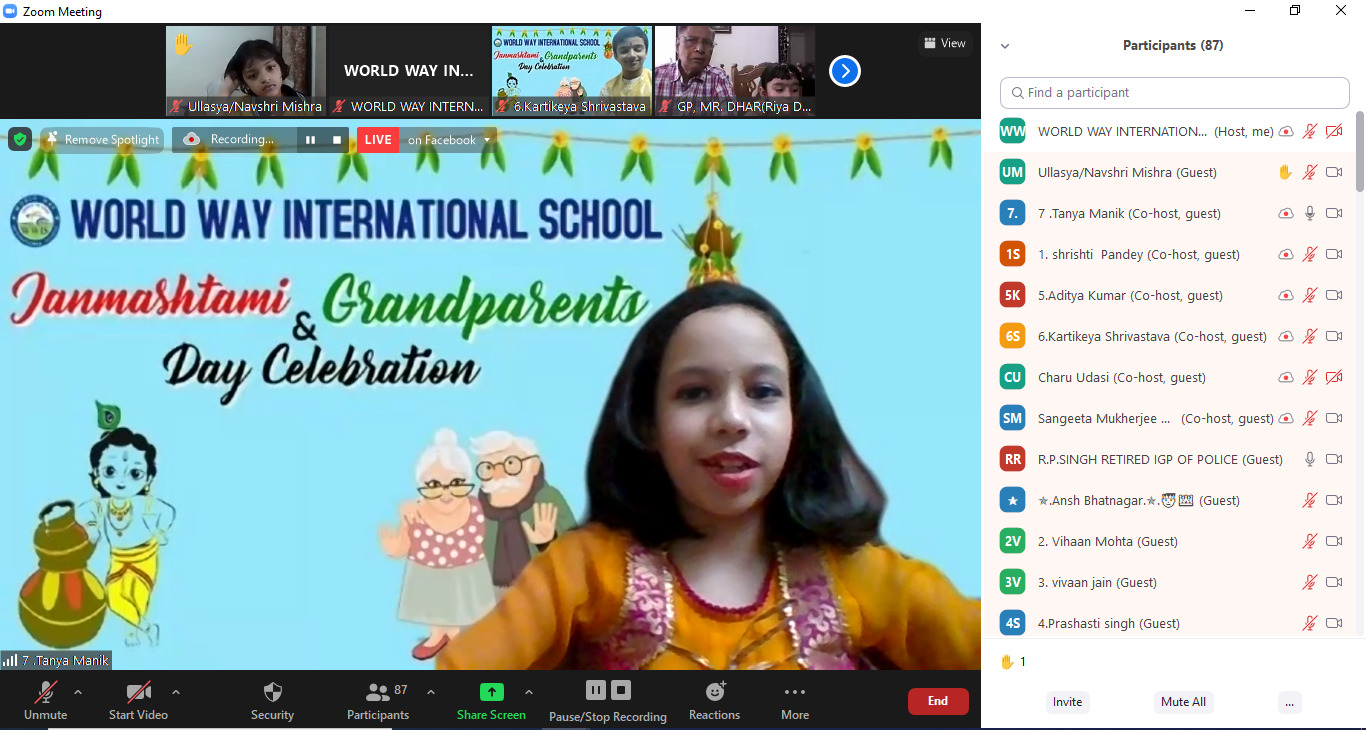Click the Unmute microphone icon
The height and width of the screenshot is (730, 1366).
click(45, 691)
